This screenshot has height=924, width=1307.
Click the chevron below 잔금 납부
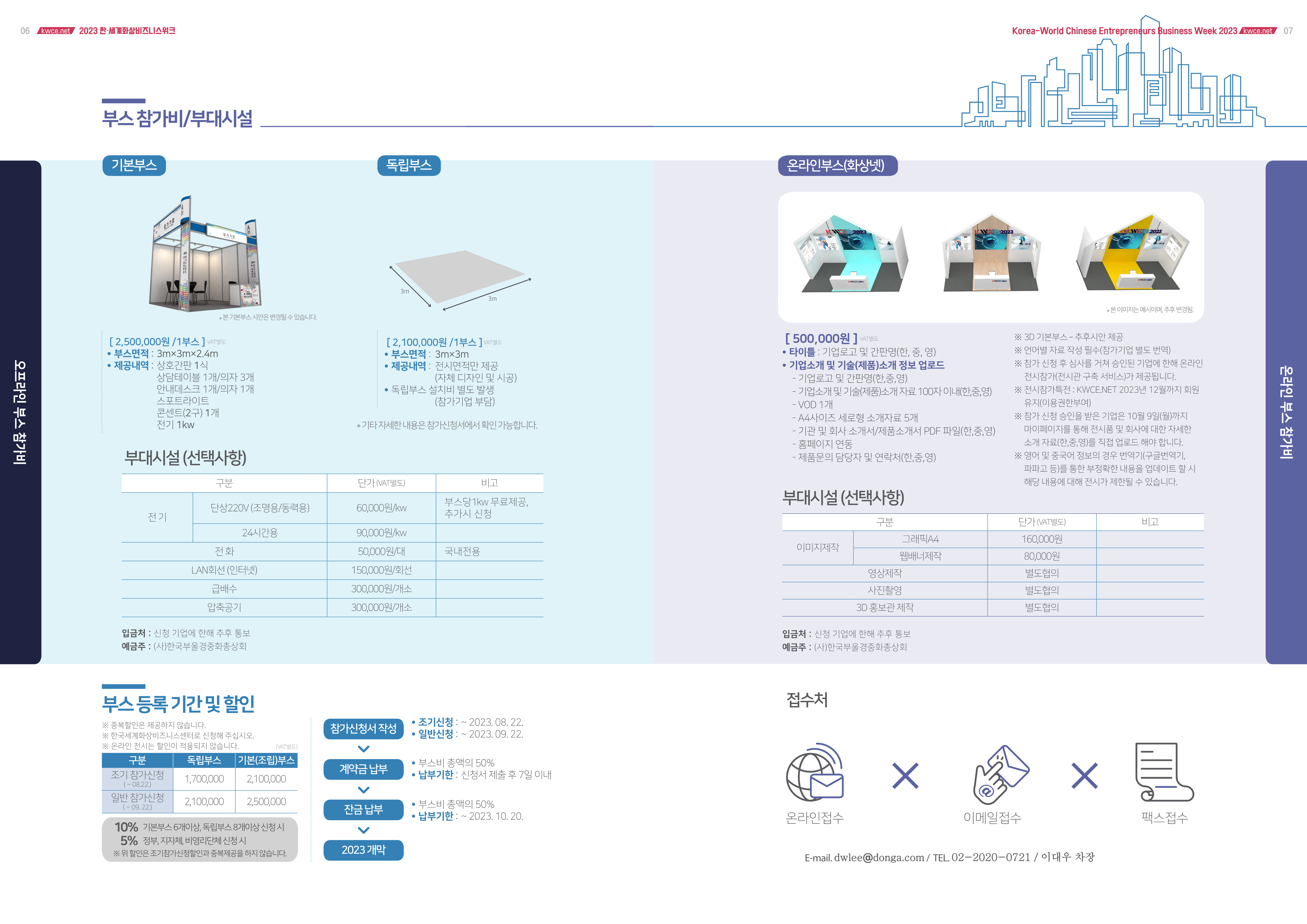(363, 830)
